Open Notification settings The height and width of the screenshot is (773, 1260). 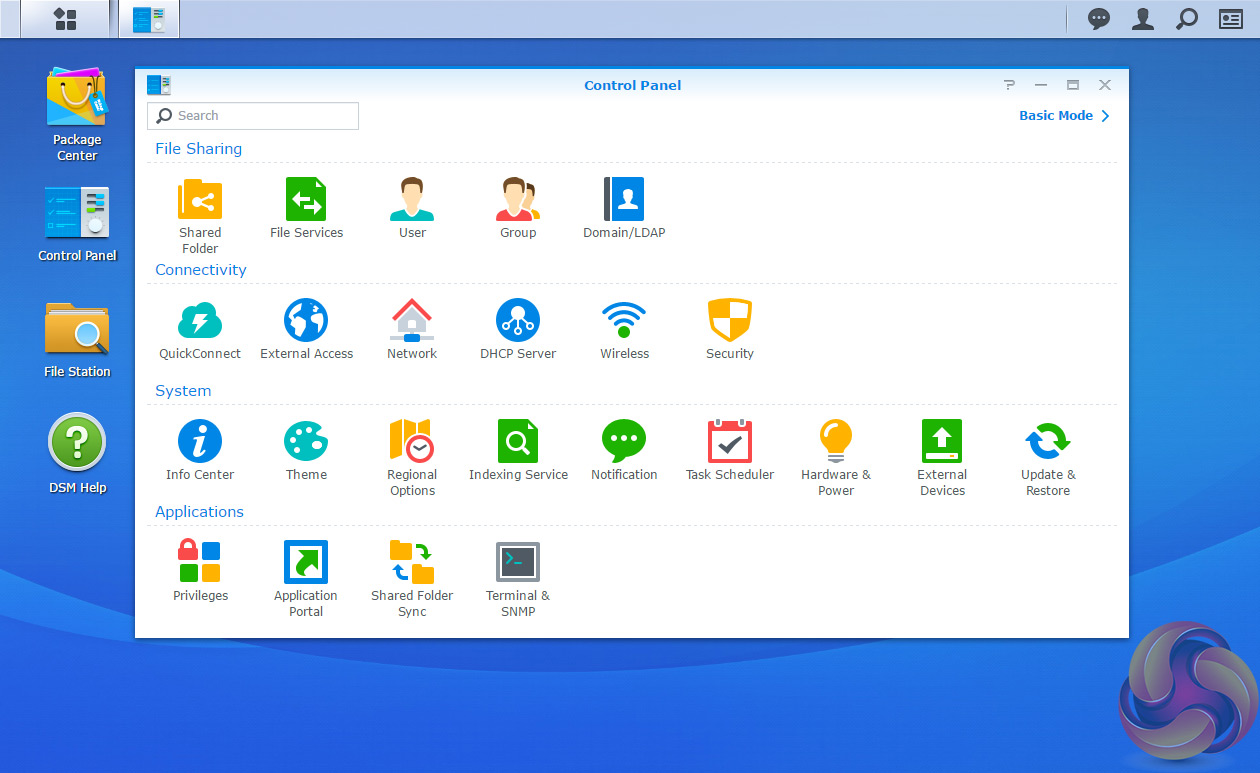(x=624, y=450)
